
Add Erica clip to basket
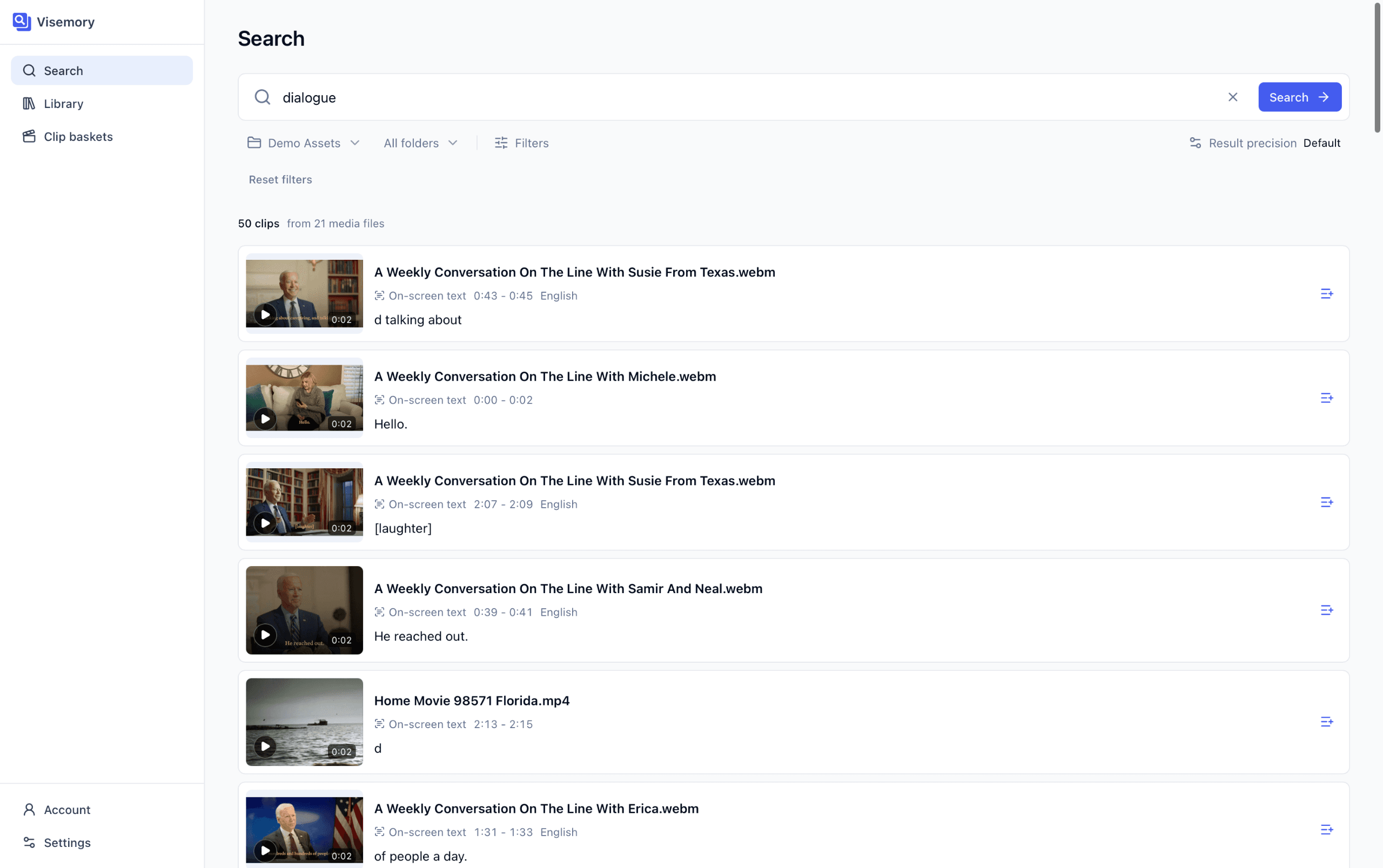1326,830
